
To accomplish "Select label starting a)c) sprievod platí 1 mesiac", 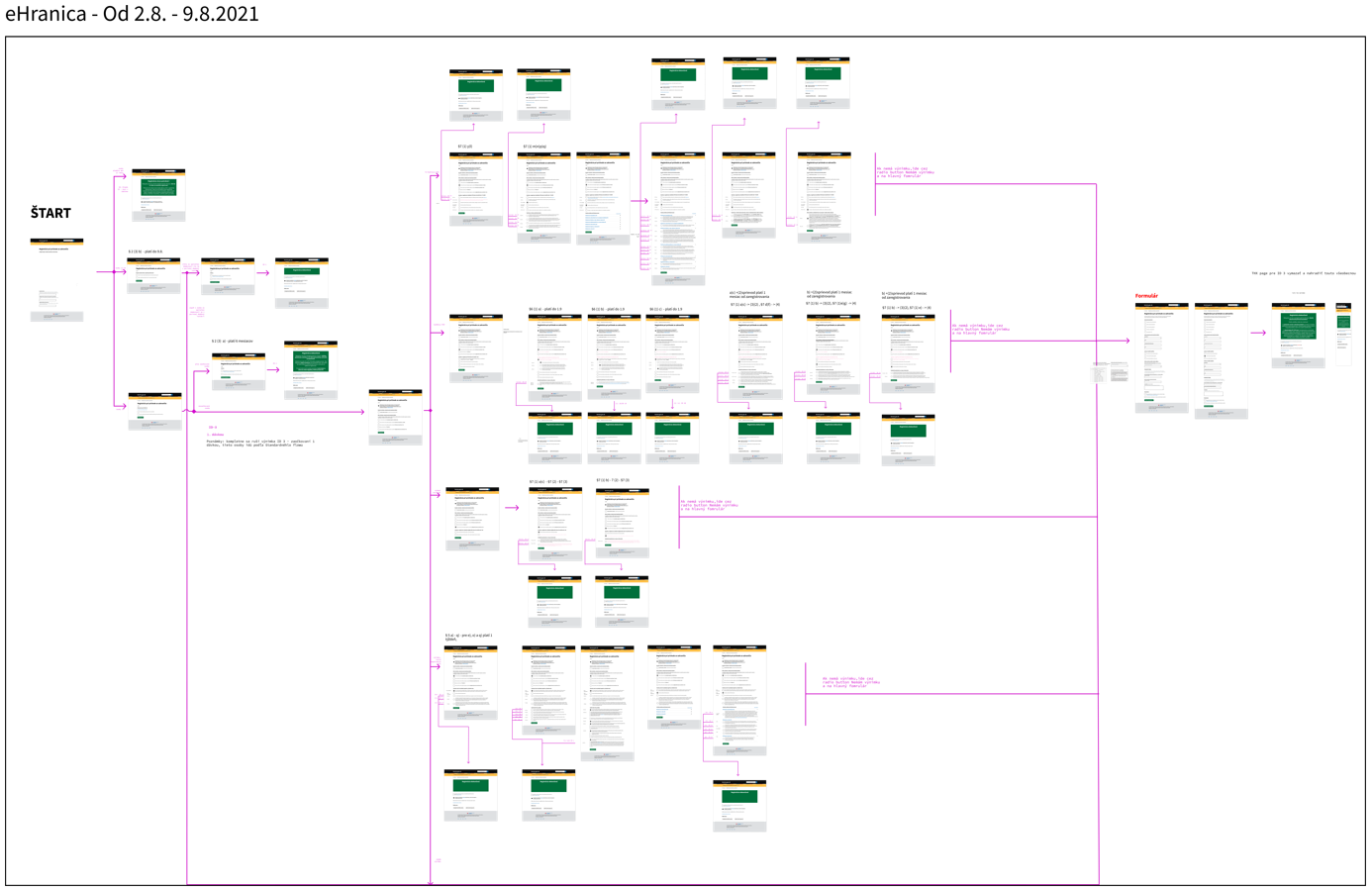I will (748, 295).
